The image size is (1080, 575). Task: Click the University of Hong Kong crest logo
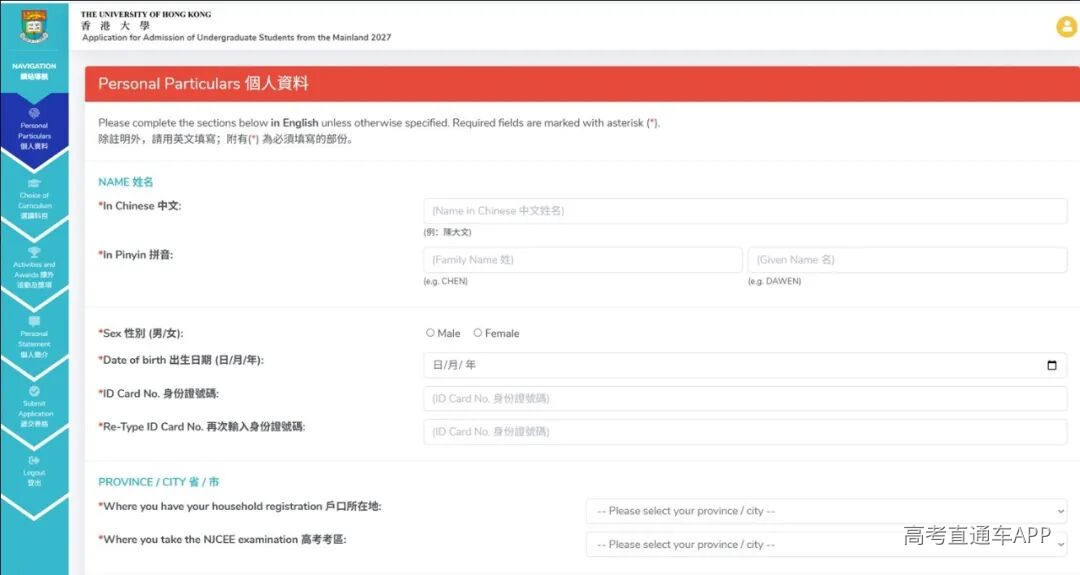[34, 26]
